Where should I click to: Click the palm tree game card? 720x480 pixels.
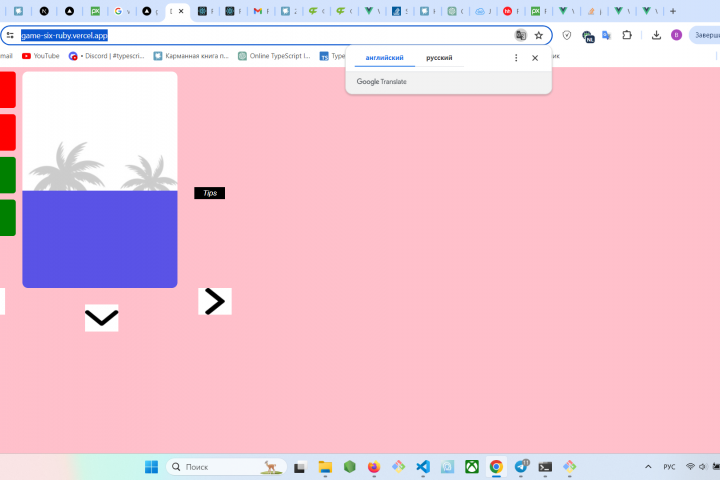pos(100,180)
